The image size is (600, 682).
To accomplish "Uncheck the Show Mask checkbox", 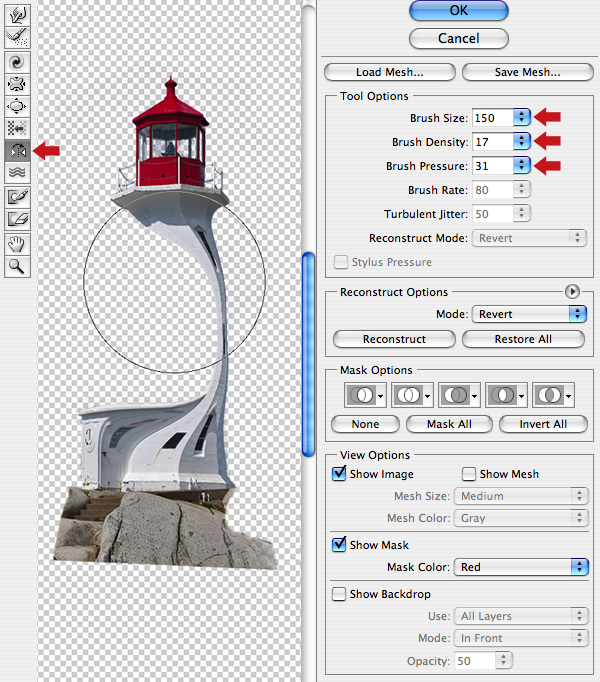I will [x=339, y=544].
